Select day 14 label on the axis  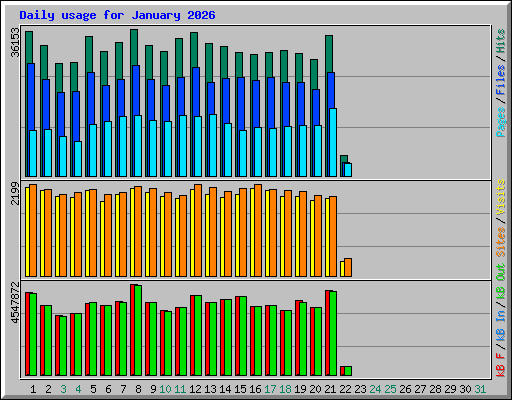pyautogui.click(x=225, y=389)
